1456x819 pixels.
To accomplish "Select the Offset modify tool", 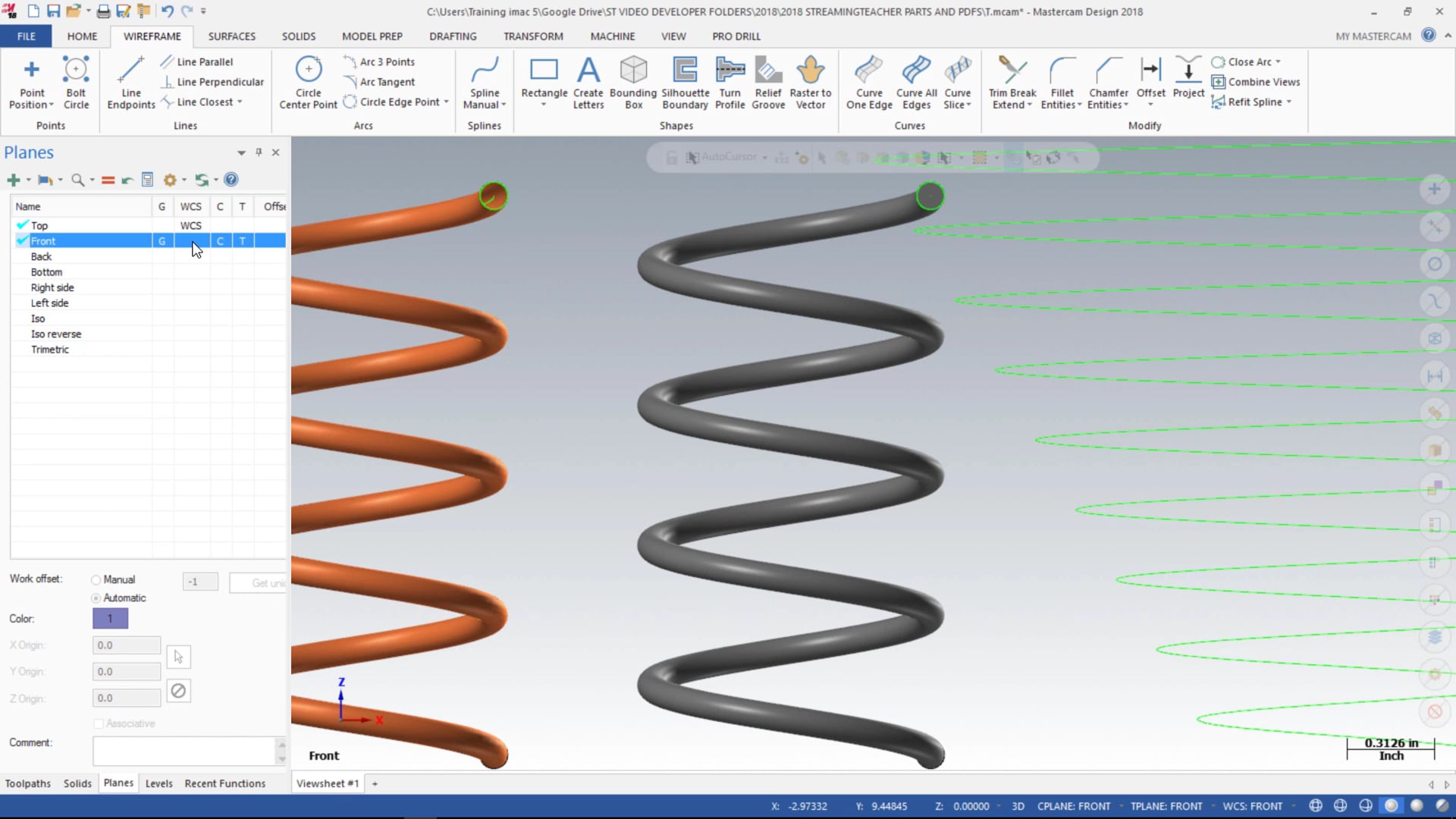I will 1150,76.
